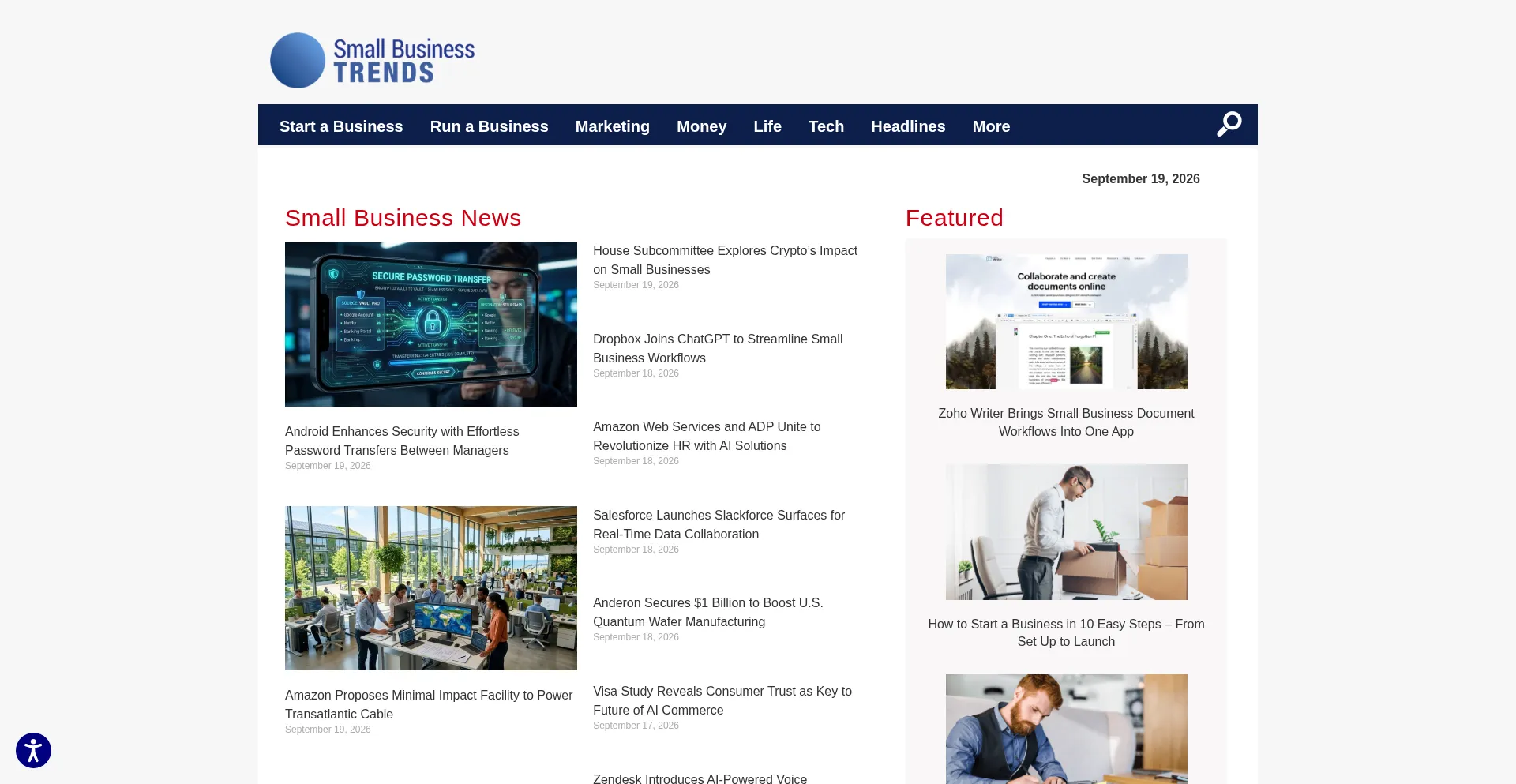Viewport: 1516px width, 784px height.
Task: Open the Zoho Writer featured thumbnail
Action: coord(1066,321)
